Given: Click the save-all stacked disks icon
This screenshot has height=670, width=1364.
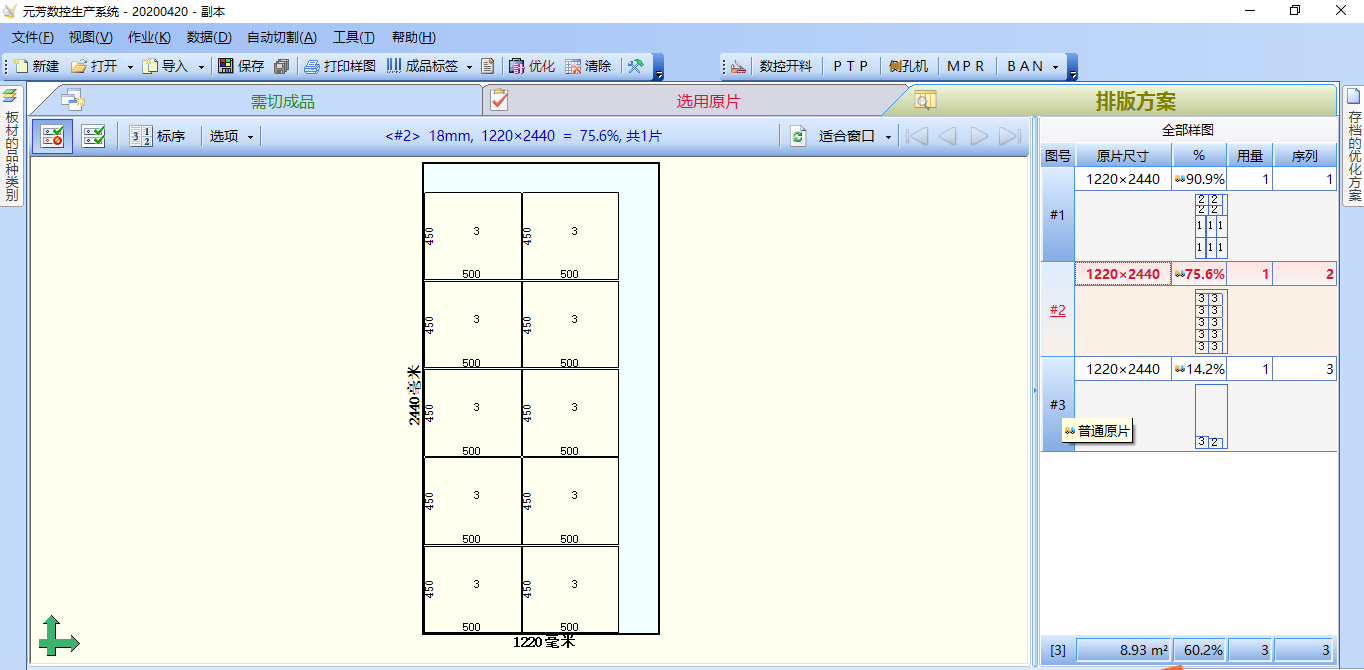Looking at the screenshot, I should tap(281, 66).
